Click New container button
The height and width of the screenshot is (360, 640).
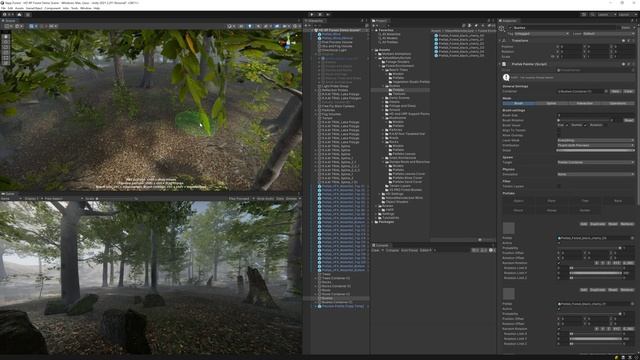click(616, 91)
